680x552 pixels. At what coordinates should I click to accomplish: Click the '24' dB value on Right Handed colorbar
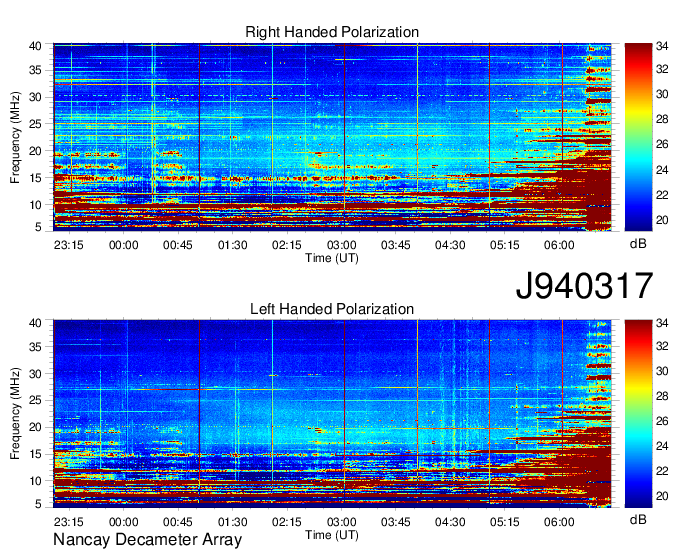click(662, 170)
